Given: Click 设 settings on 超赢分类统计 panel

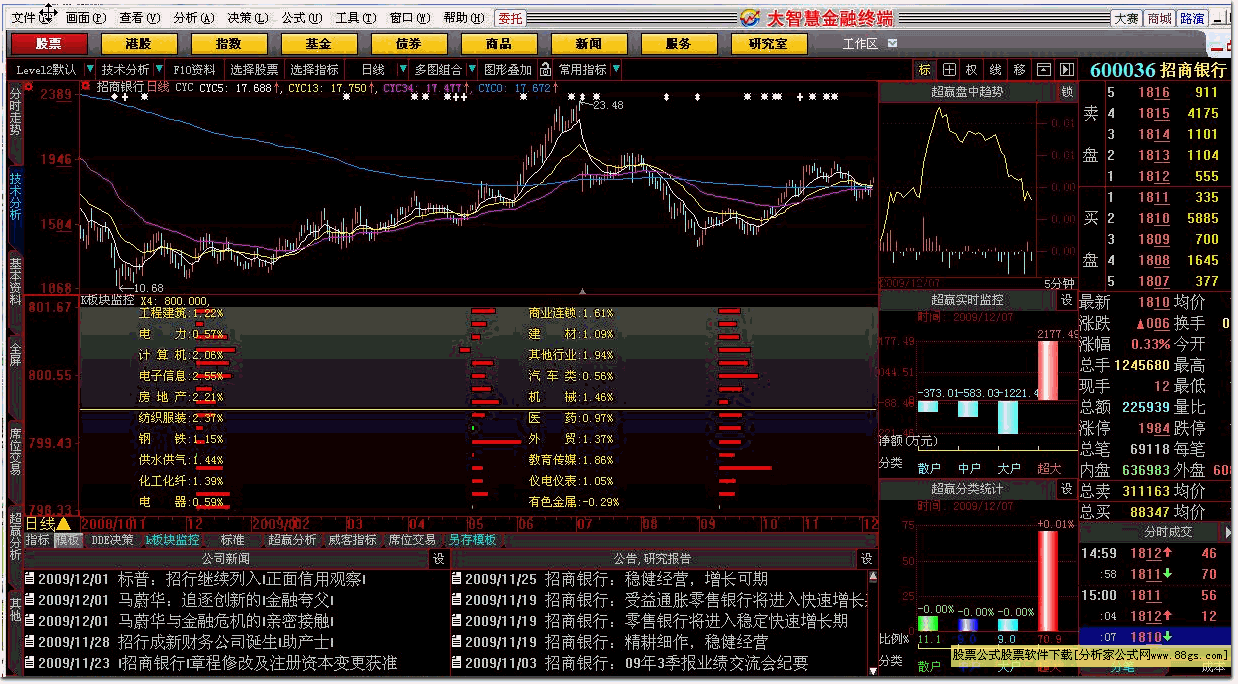Looking at the screenshot, I should (x=1067, y=489).
